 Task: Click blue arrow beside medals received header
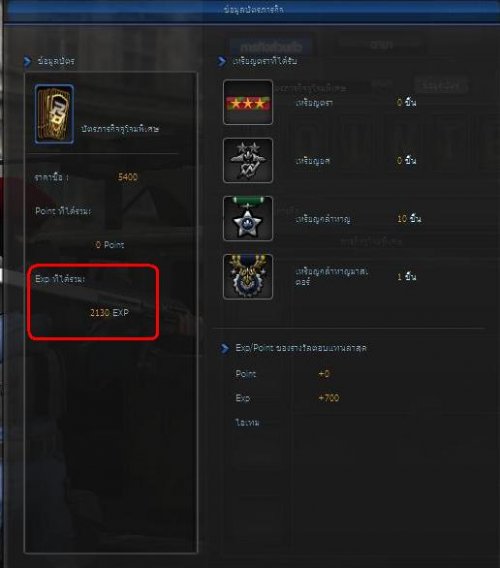[x=222, y=61]
